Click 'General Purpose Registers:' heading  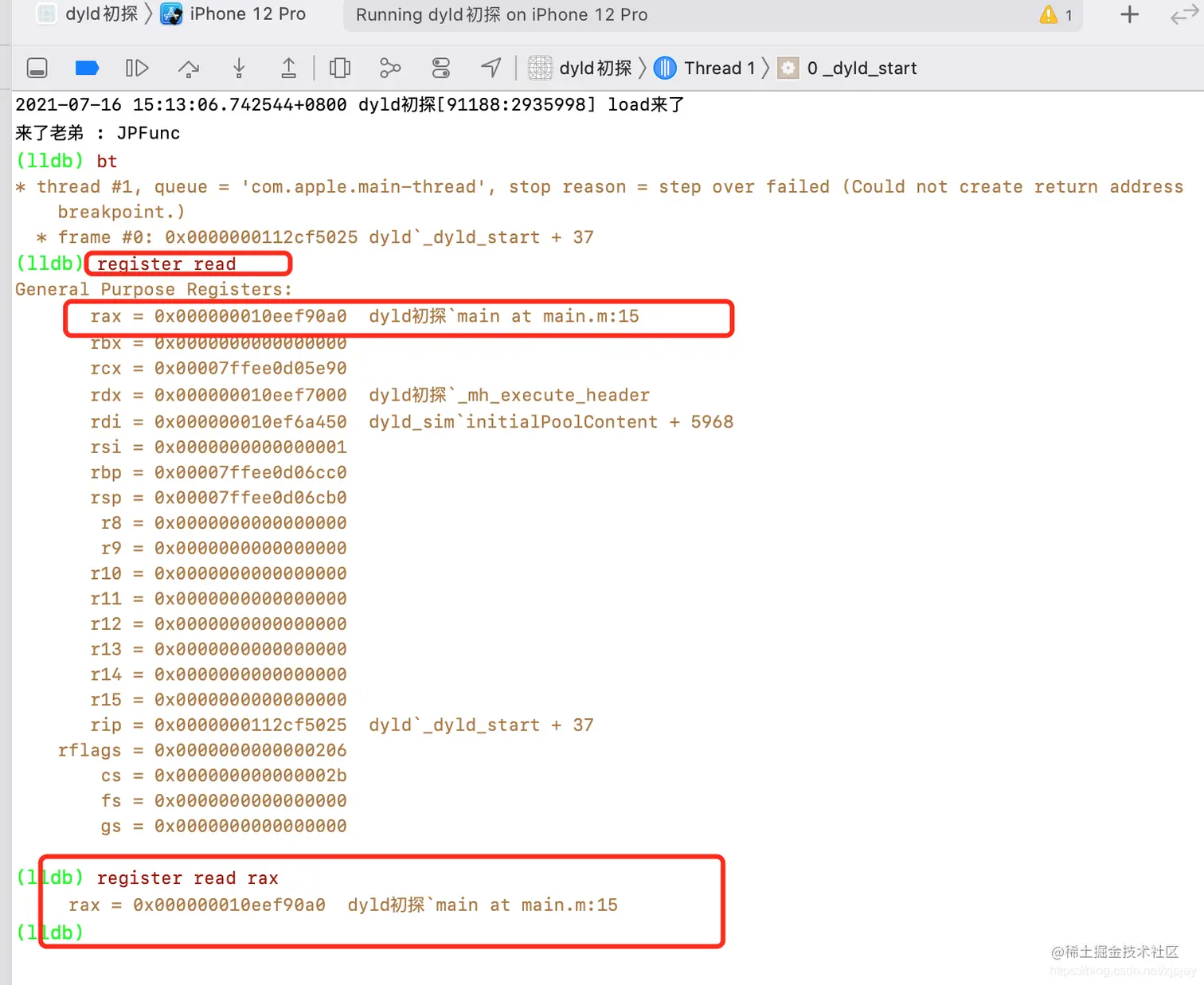click(x=154, y=290)
